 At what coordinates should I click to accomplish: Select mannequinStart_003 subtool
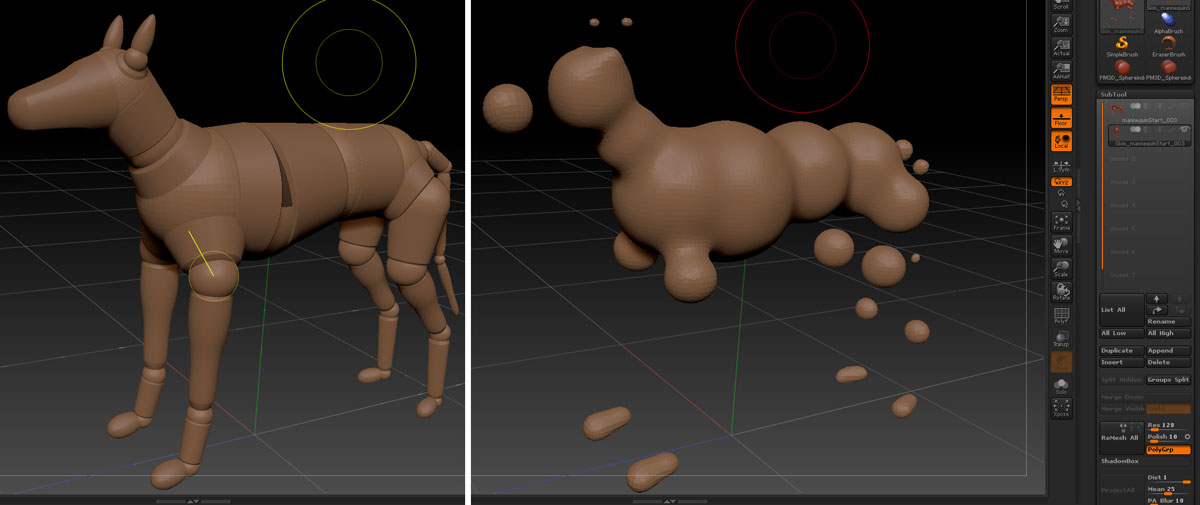(1149, 112)
